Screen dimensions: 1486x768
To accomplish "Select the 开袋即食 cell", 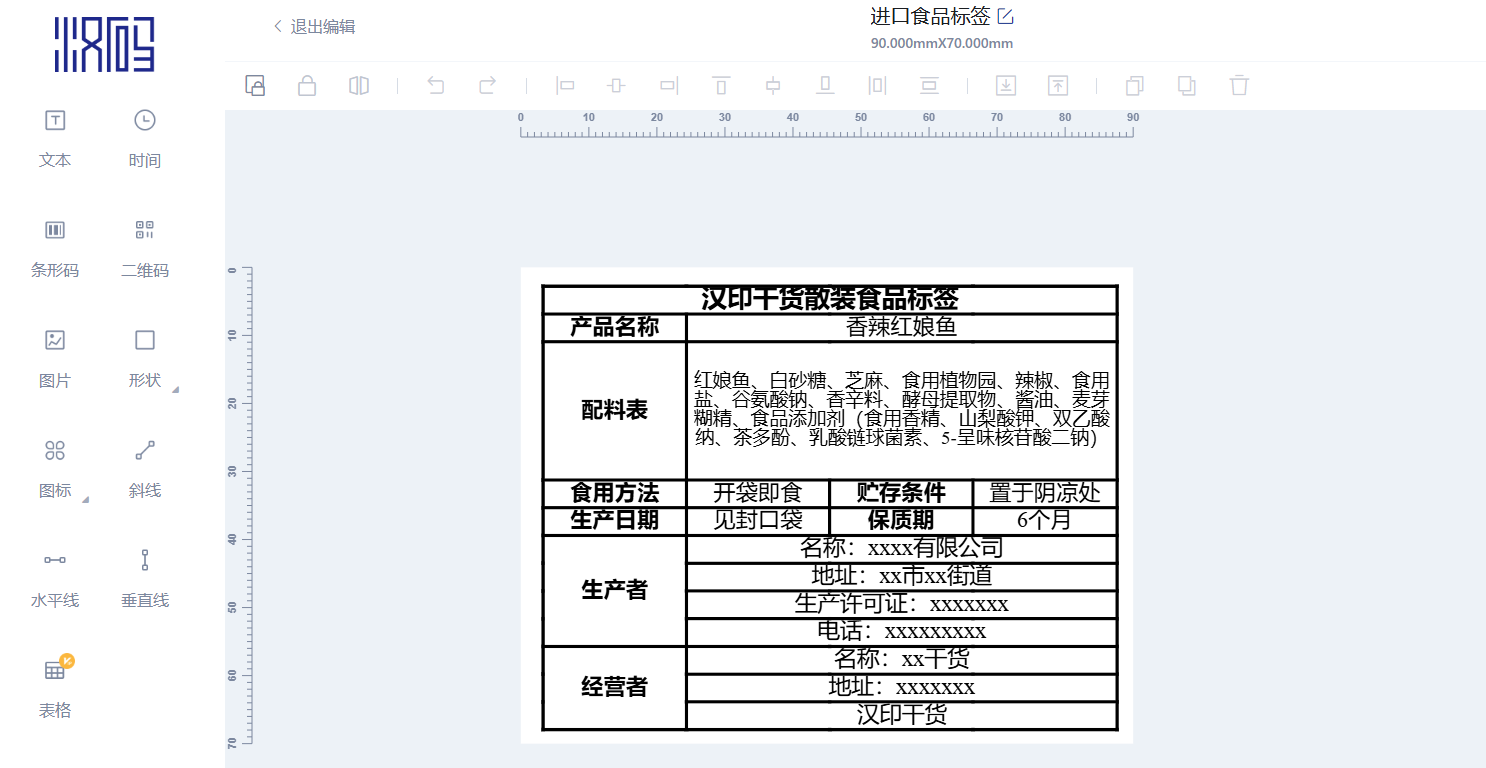I will pyautogui.click(x=758, y=493).
